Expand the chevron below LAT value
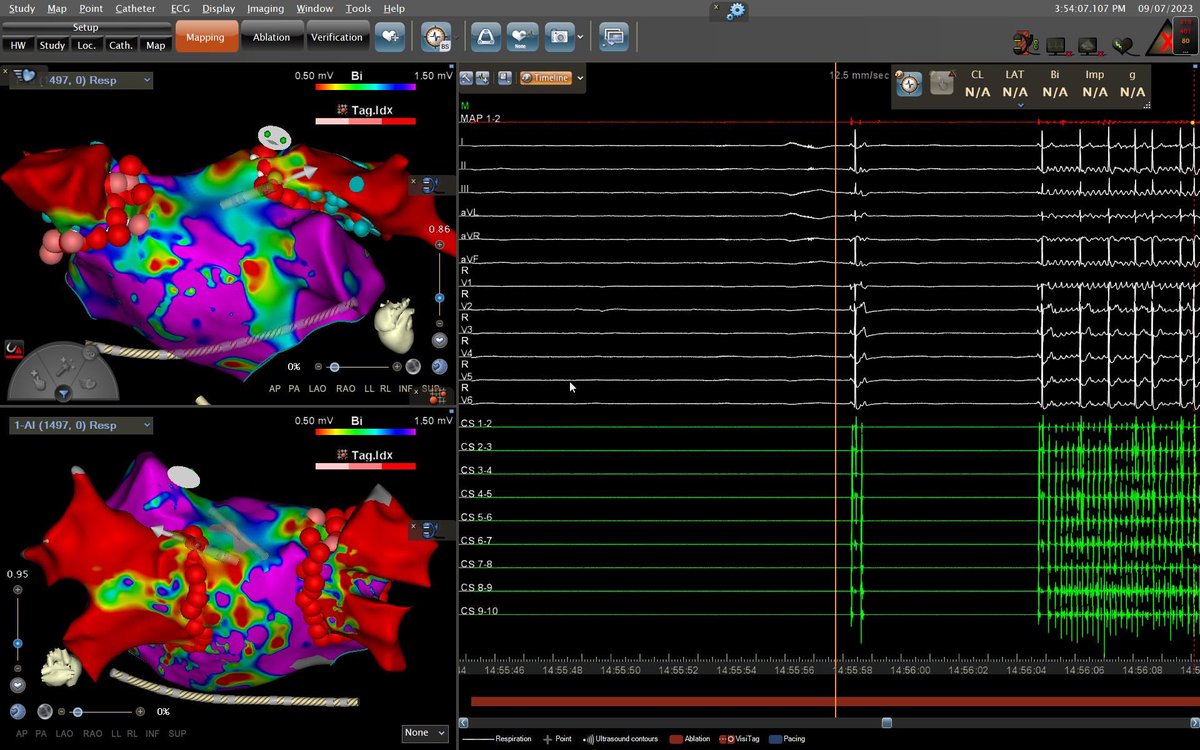The width and height of the screenshot is (1200, 750). click(x=1020, y=105)
